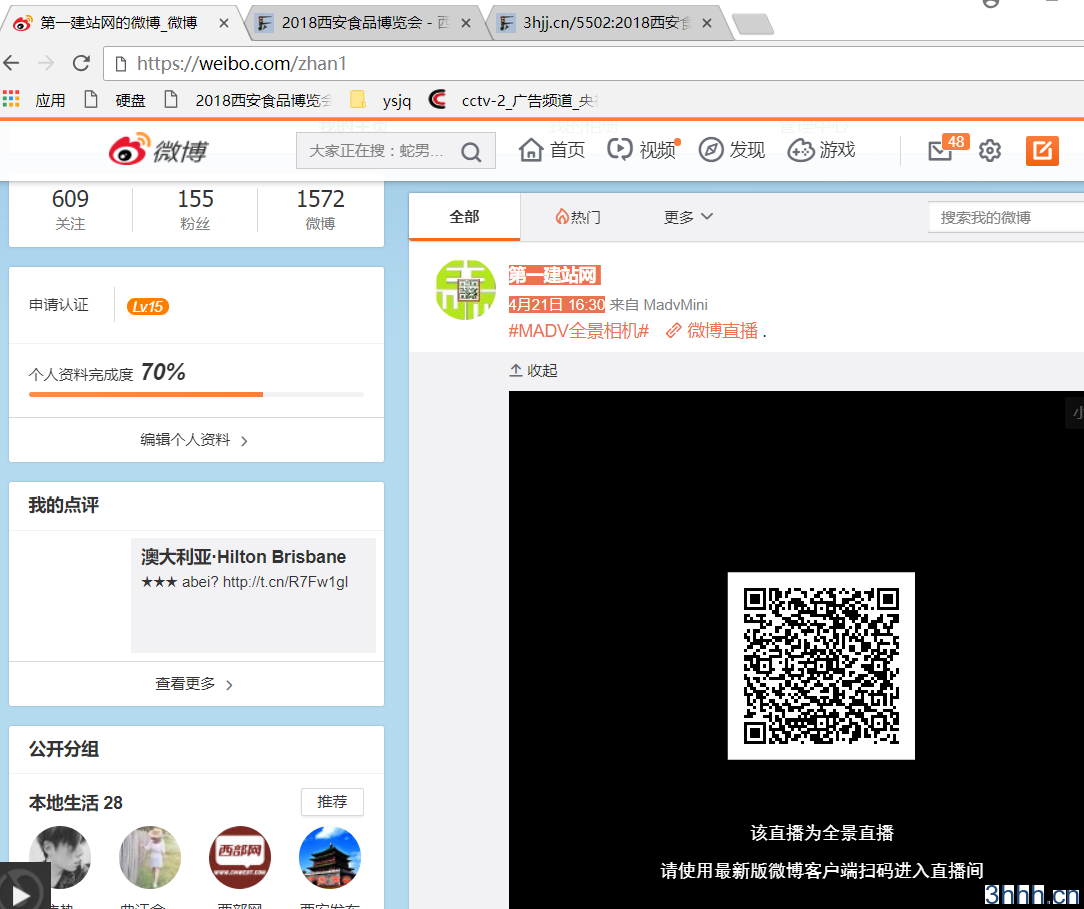Viewport: 1084px width, 909px height.
Task: Expand the 更多 dropdown filter
Action: point(688,217)
